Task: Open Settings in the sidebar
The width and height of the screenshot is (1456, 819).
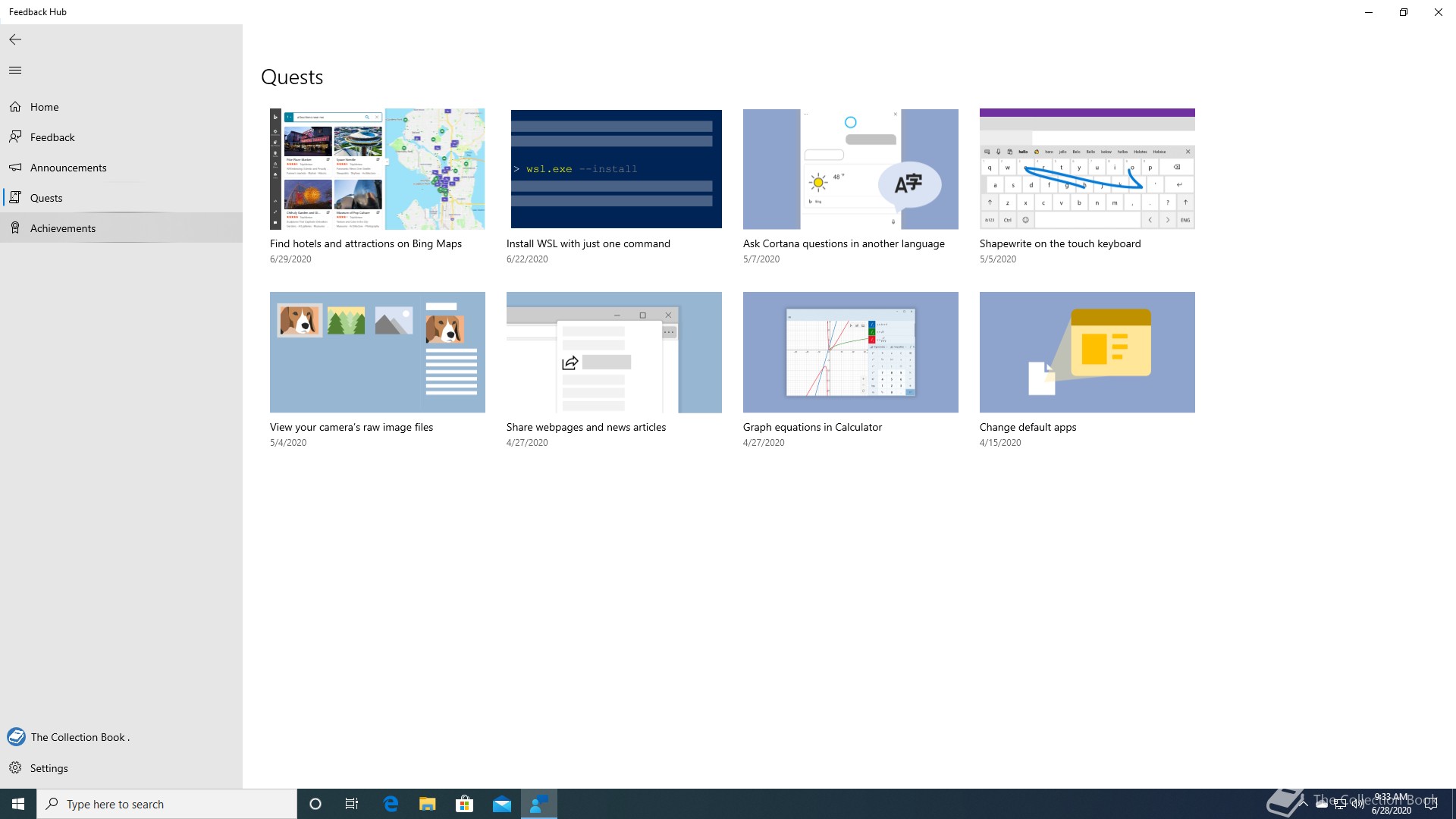Action: click(x=121, y=768)
